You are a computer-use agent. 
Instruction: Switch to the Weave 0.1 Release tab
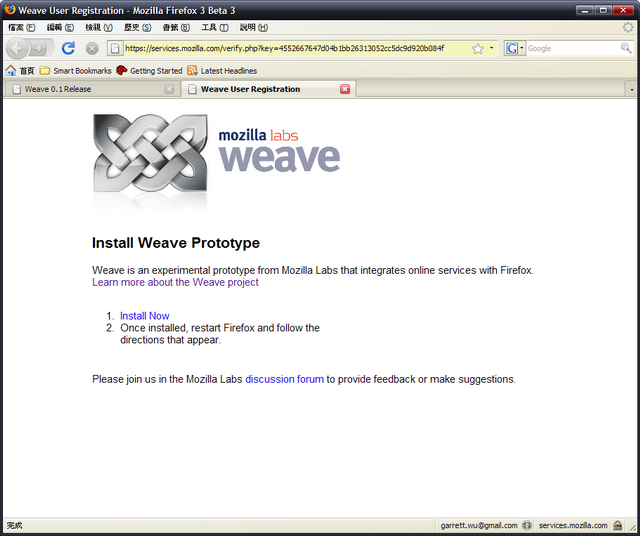pyautogui.click(x=87, y=89)
